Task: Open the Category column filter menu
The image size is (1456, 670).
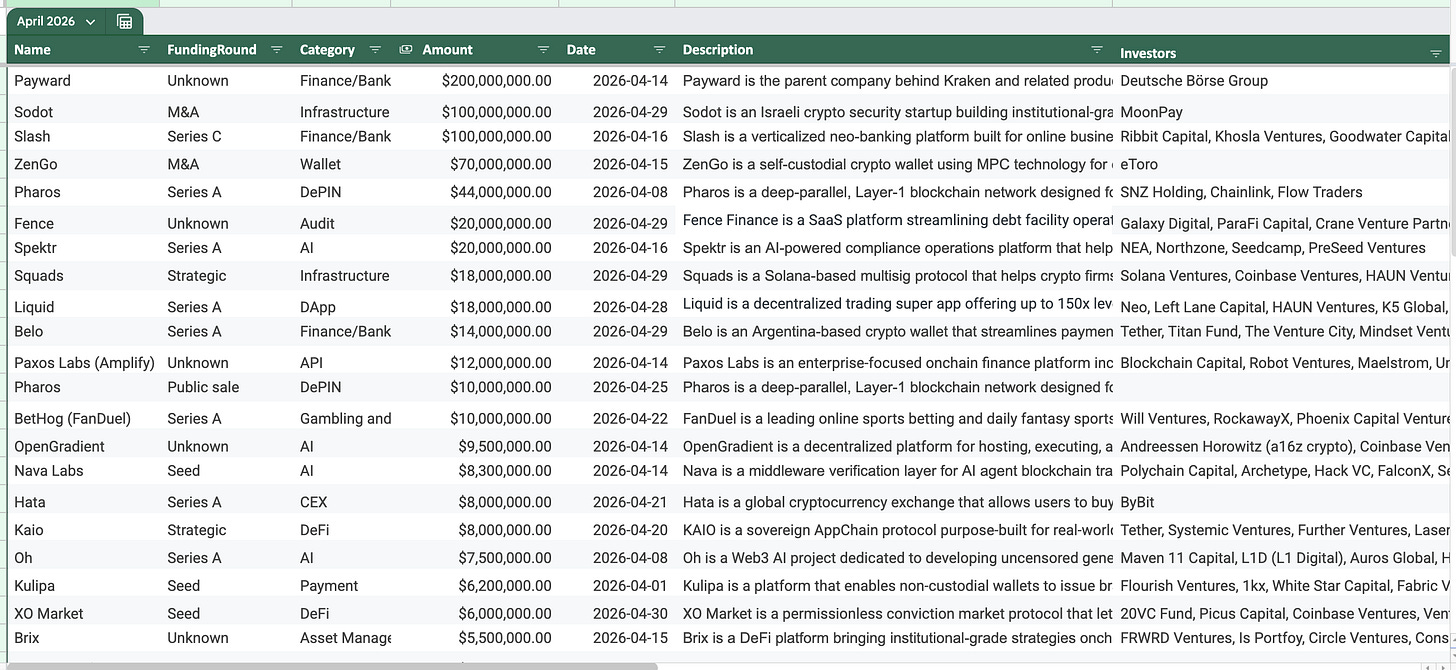Action: pos(375,50)
